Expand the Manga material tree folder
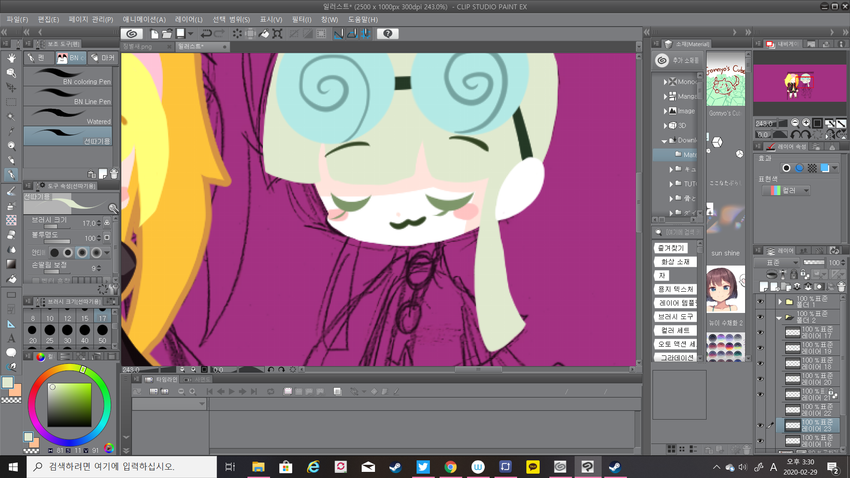Screen dimensions: 850x478 (x=666, y=96)
